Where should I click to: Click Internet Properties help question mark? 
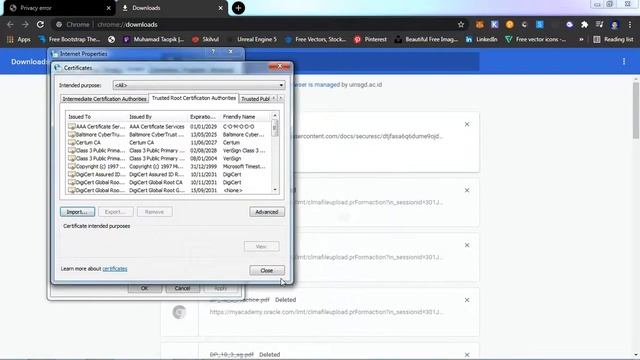(x=213, y=52)
